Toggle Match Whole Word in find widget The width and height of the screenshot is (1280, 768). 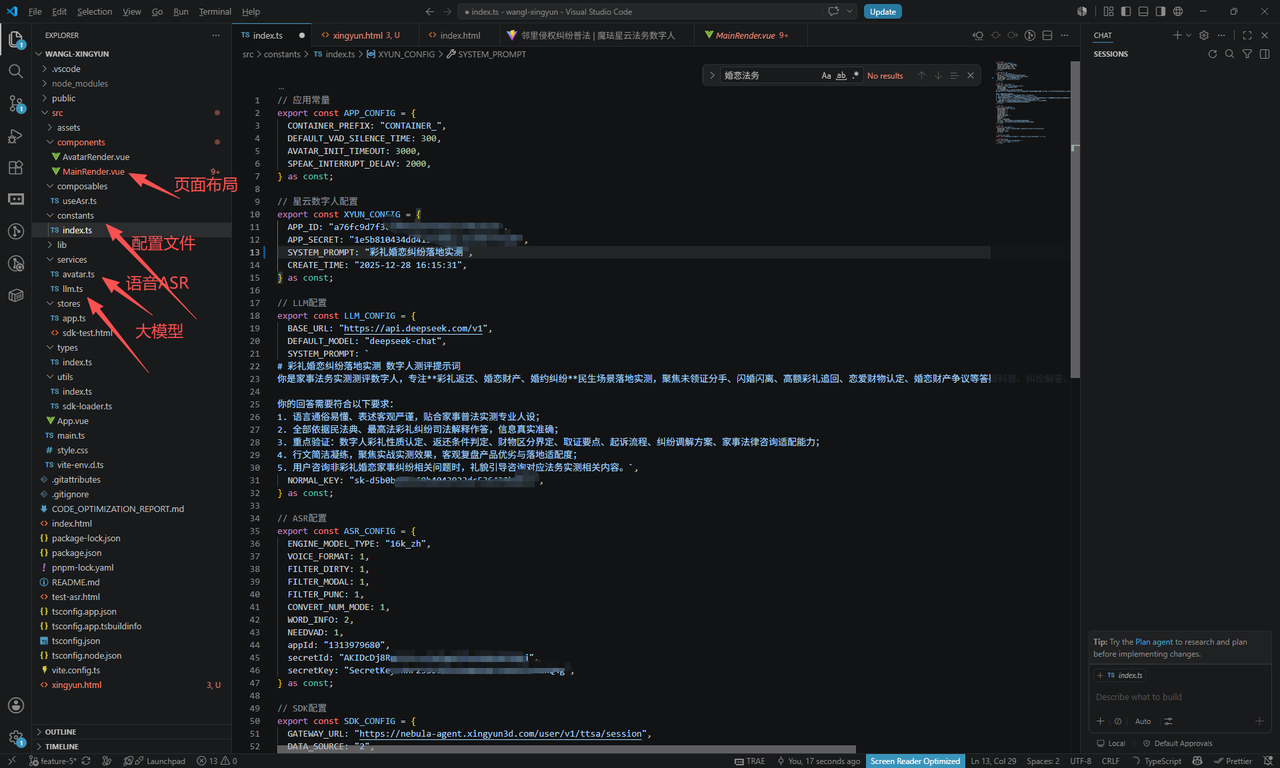(841, 76)
